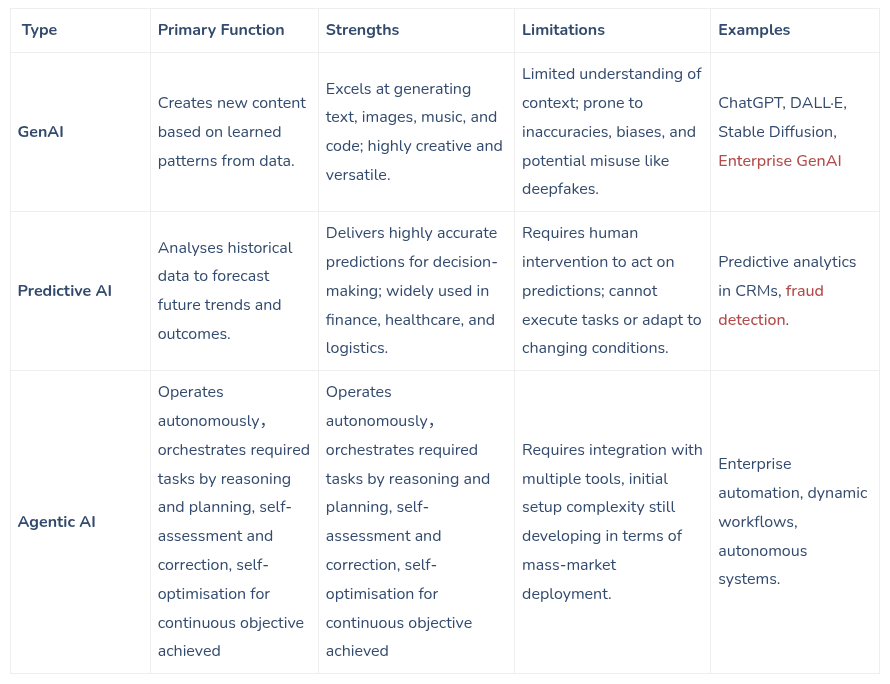Image resolution: width=890 pixels, height=684 pixels.
Task: Open the Enterprise GenAI link
Action: (x=780, y=161)
